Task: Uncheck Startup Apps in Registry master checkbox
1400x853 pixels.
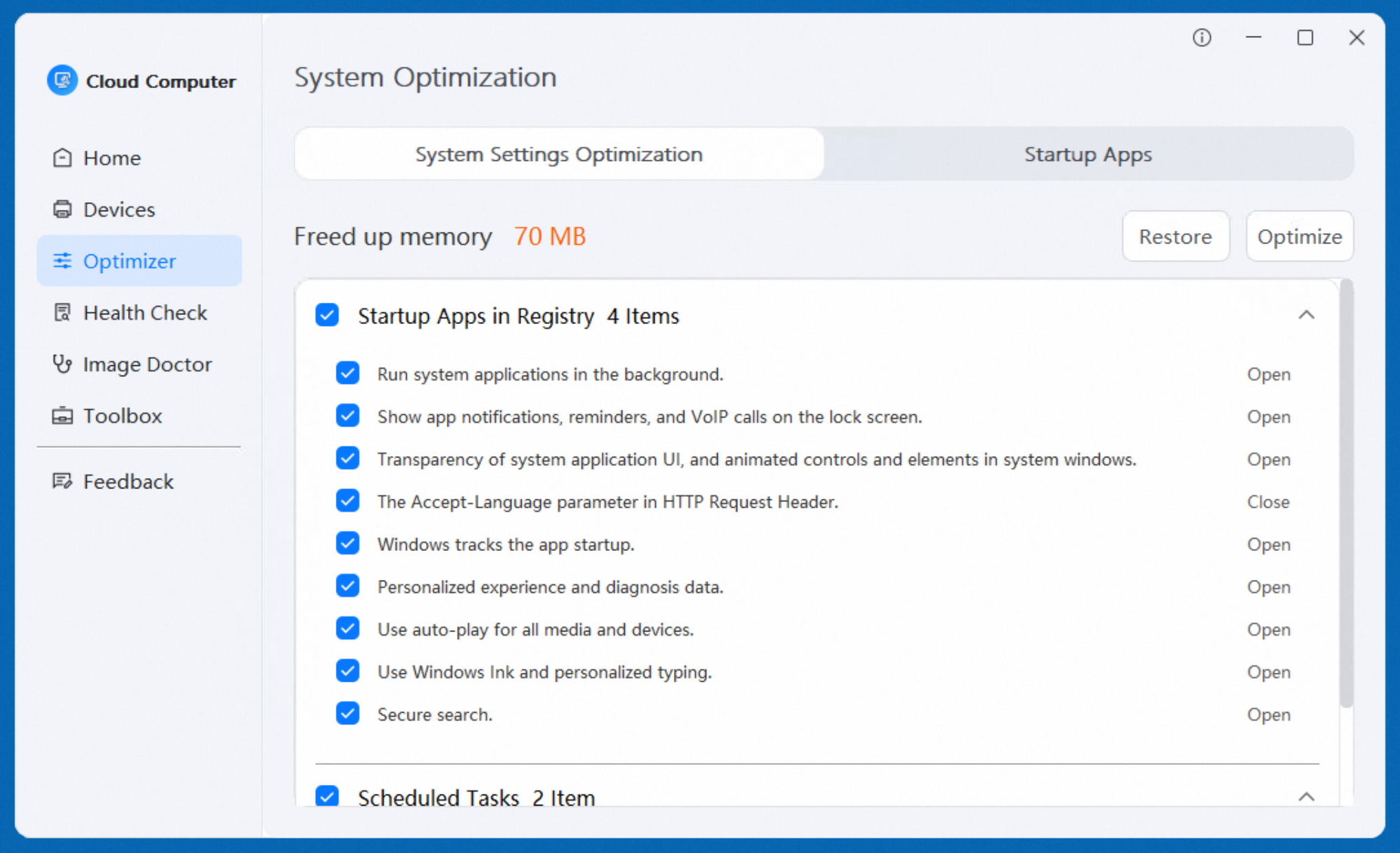Action: click(x=327, y=315)
